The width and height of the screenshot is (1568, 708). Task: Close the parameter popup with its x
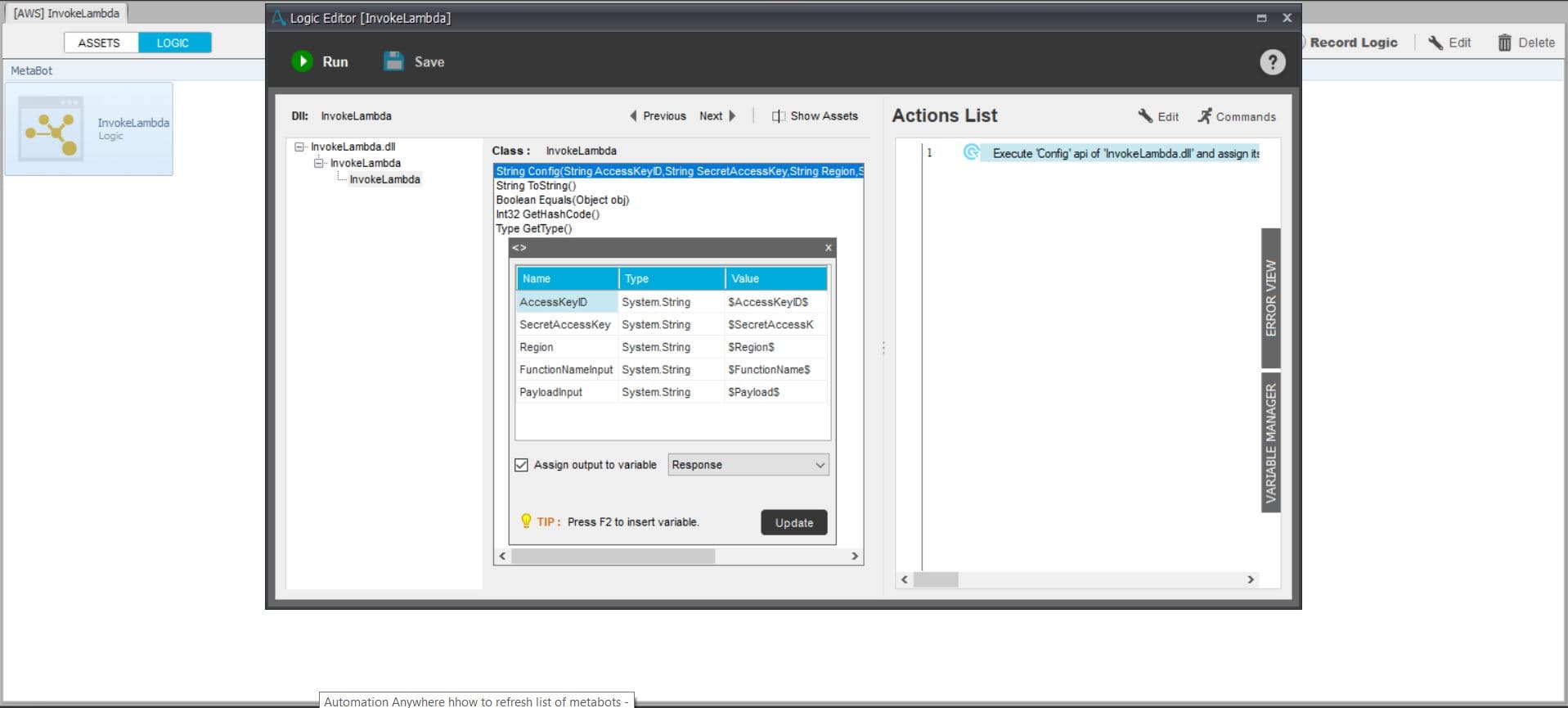(828, 247)
